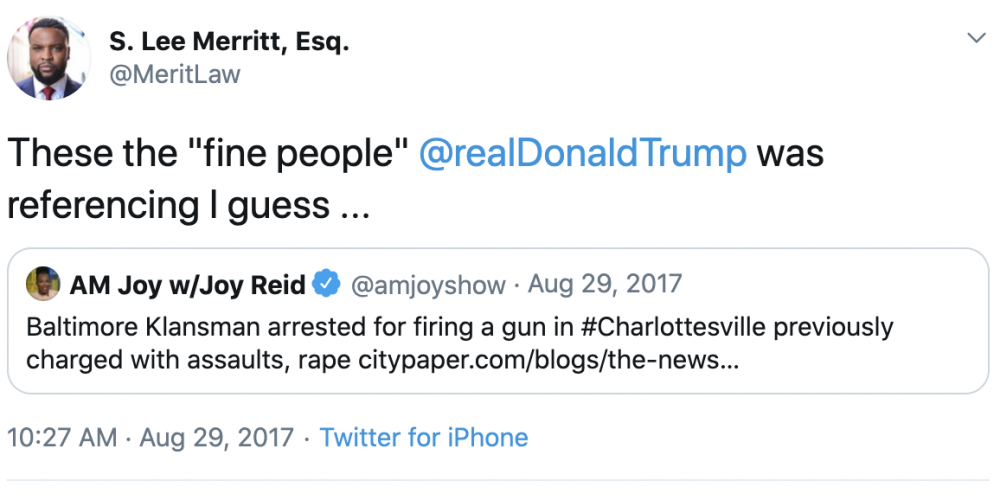Viewport: 1000px width, 500px height.
Task: Click the @amjoyshow handle
Action: (x=426, y=285)
